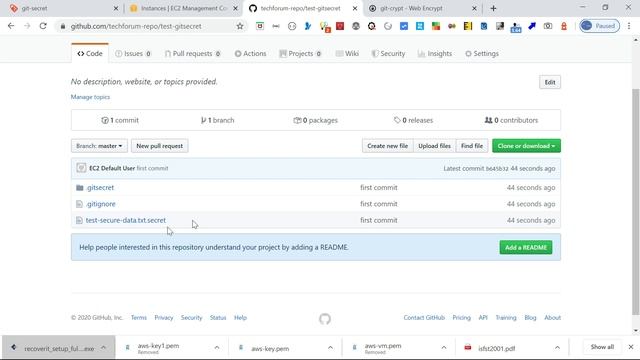Open Terms footer link
The height and width of the screenshot is (360, 640).
139,318
